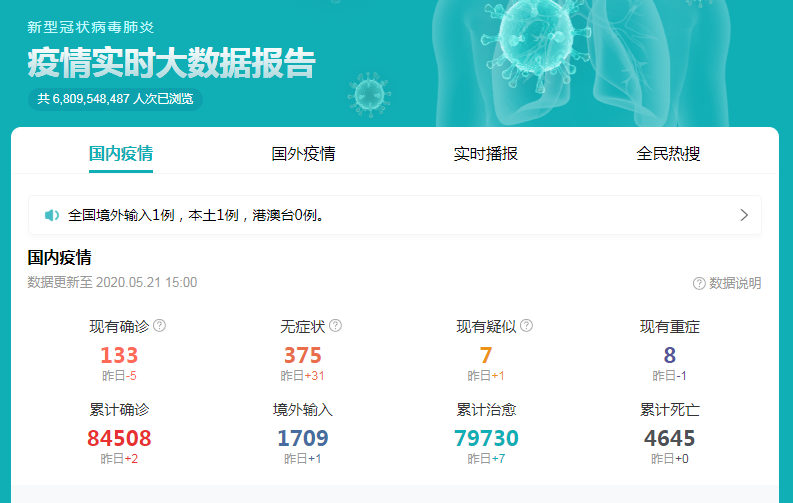
Task: Click the 累计死亡 number 4645
Action: pos(669,438)
